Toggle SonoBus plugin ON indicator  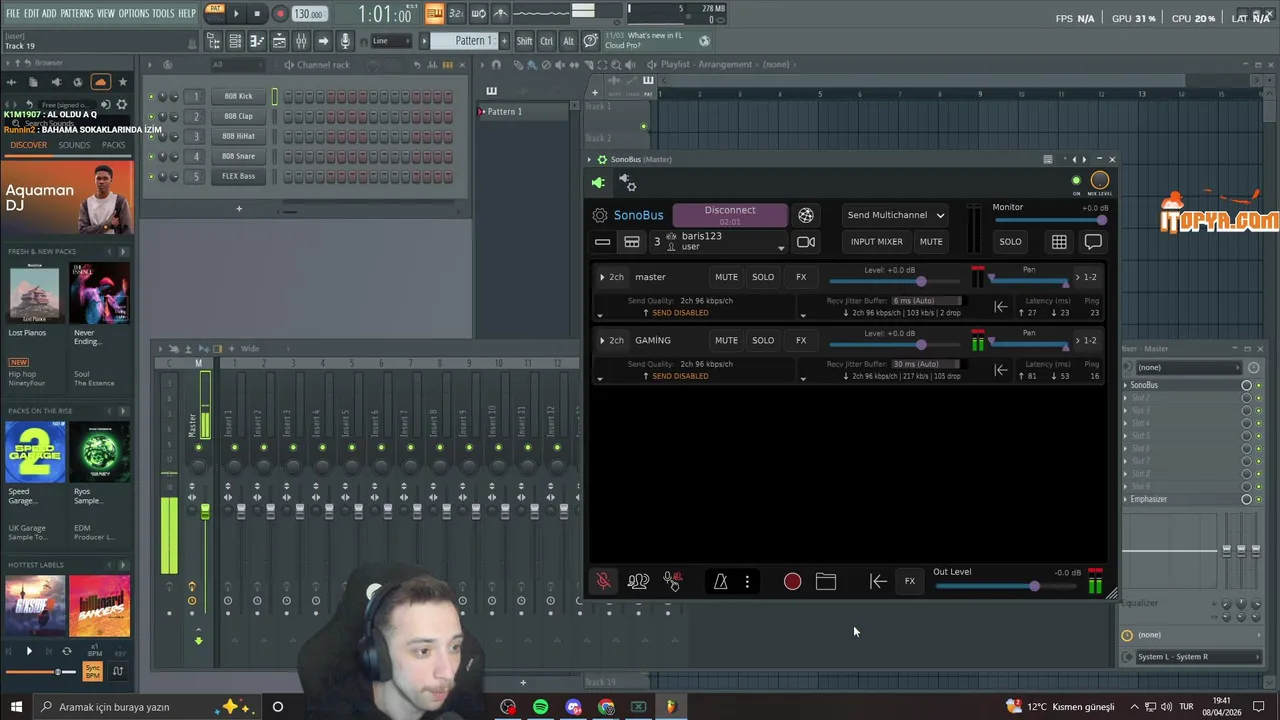point(1076,181)
